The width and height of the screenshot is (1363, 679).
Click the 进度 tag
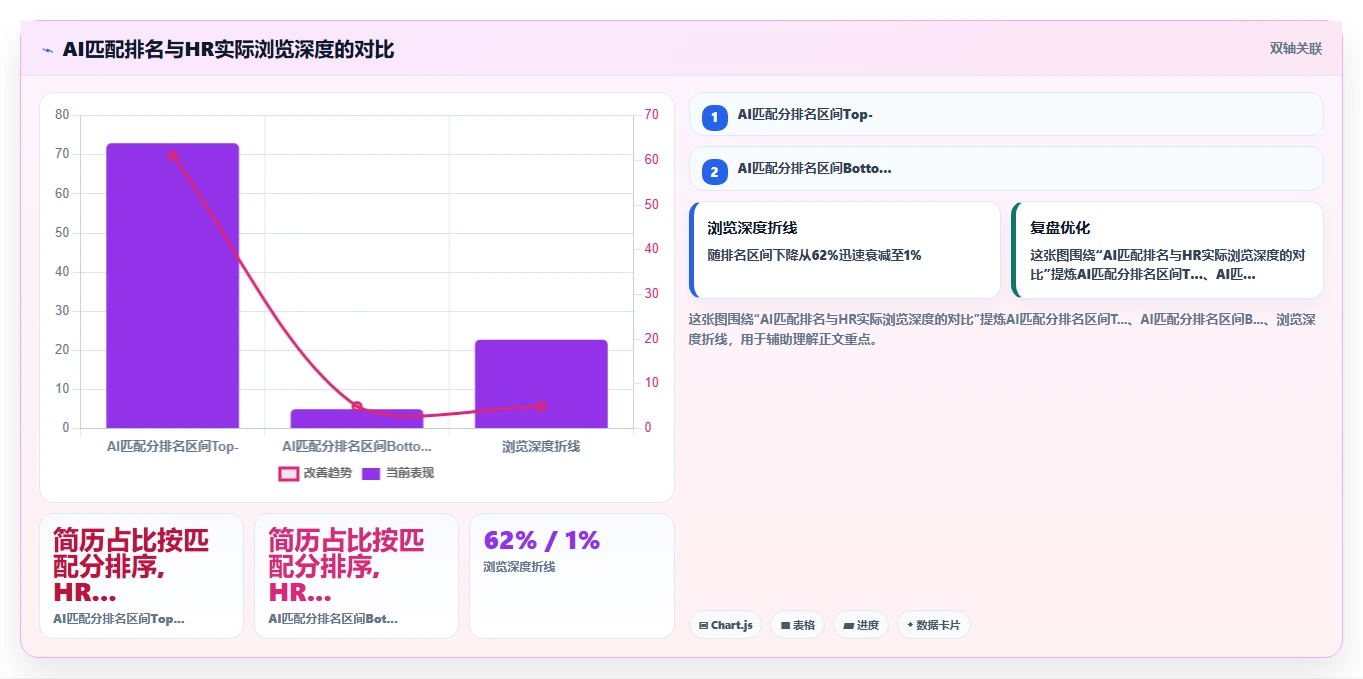point(861,625)
